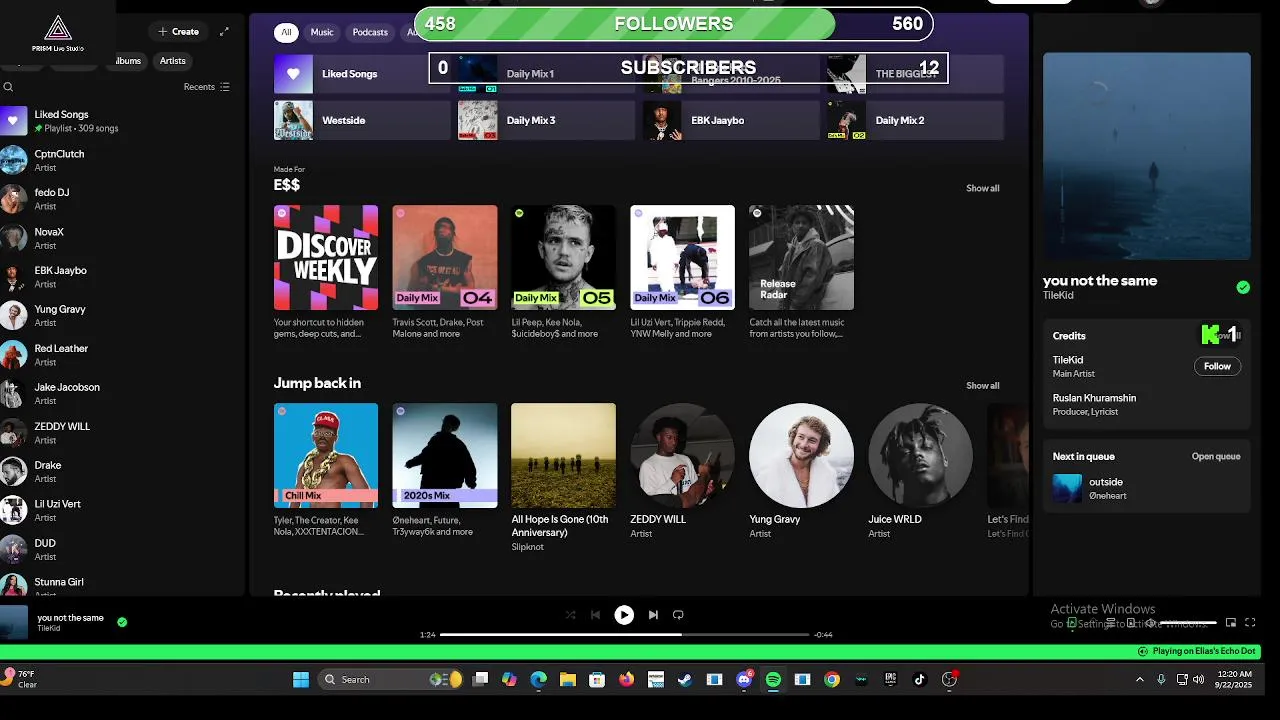1280x720 pixels.
Task: Open Liked Songs playlist in the library sidebar
Action: click(x=120, y=121)
